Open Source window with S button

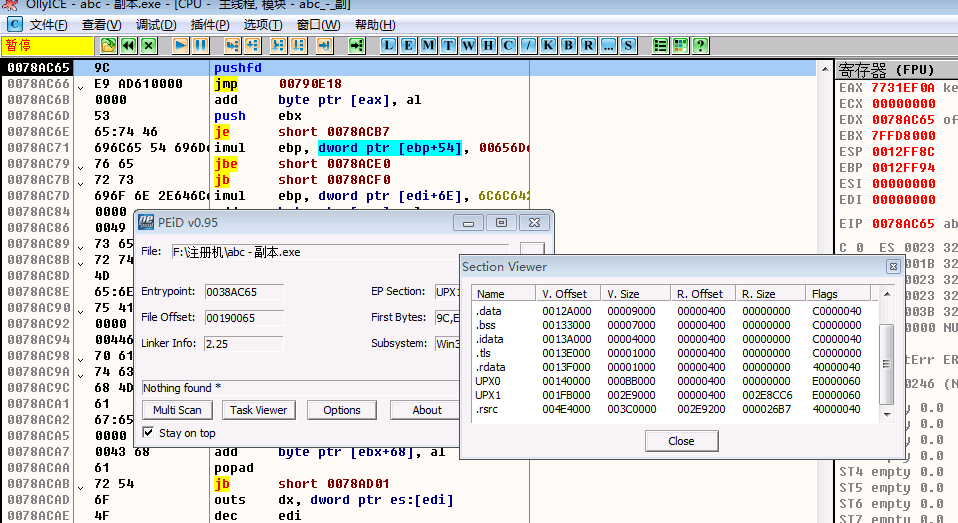[x=628, y=46]
